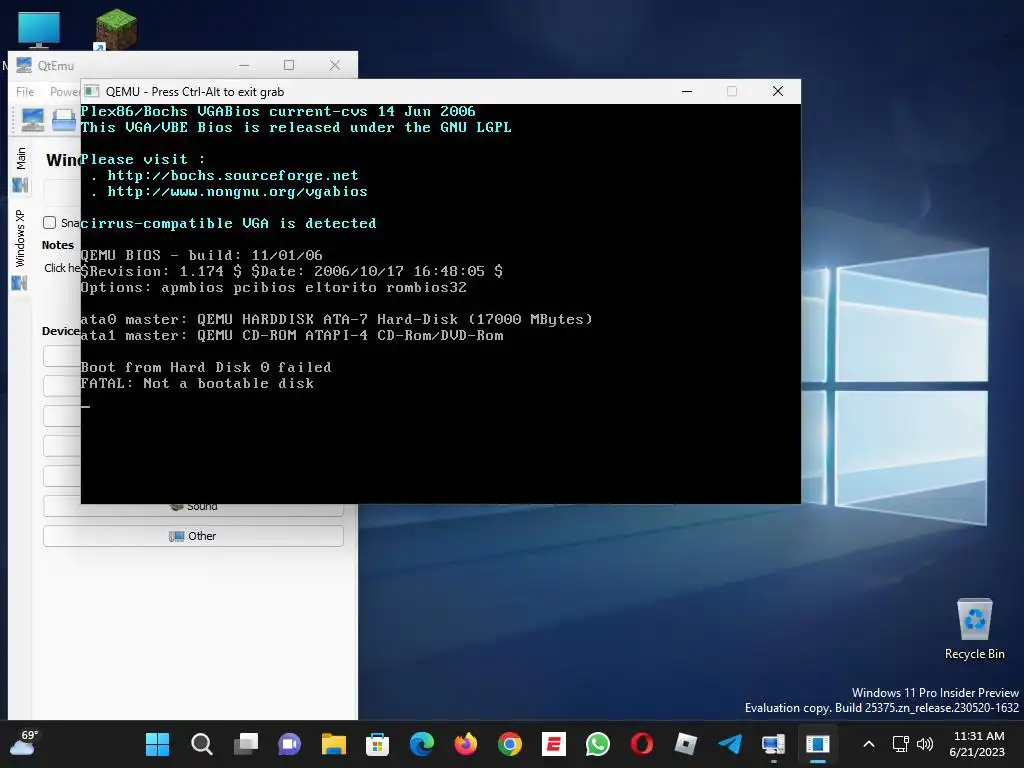Open the red E app on the taskbar
Screen dimensions: 1024x768
pos(554,744)
